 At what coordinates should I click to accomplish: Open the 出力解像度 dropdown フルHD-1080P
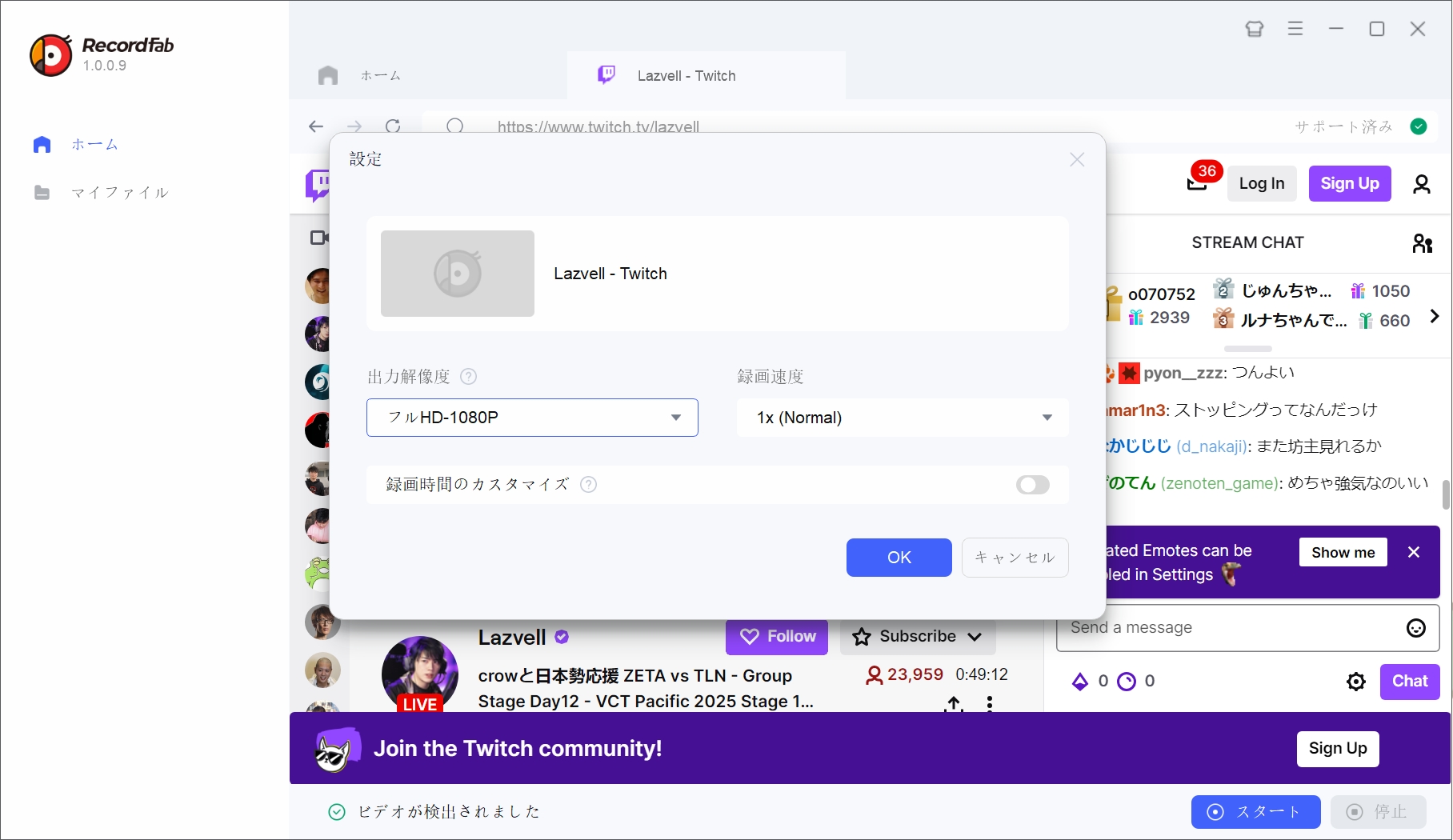pyautogui.click(x=532, y=418)
